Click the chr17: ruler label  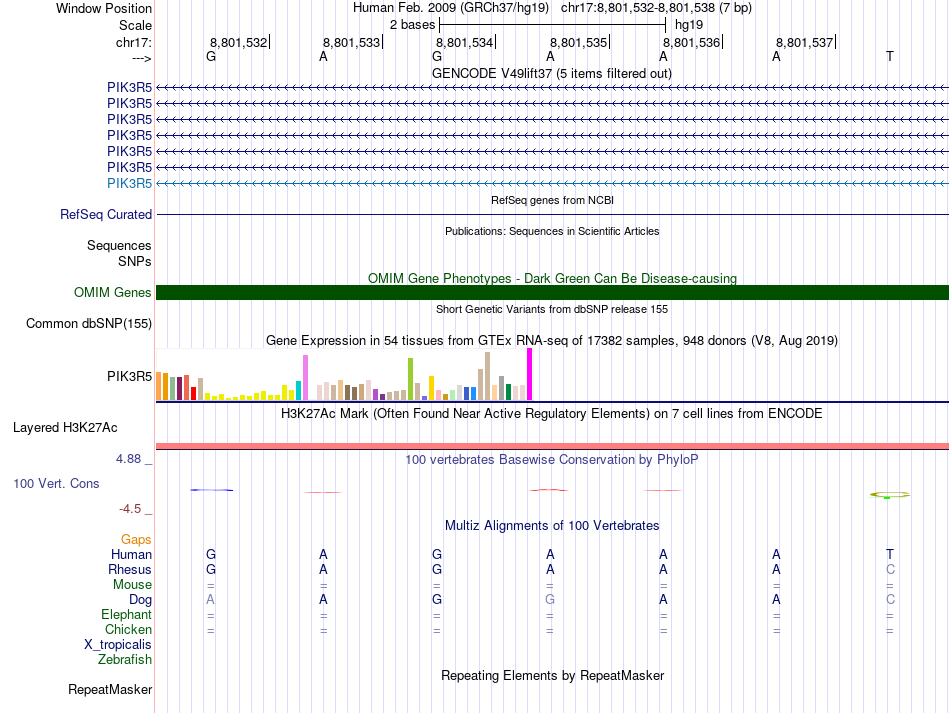[134, 42]
